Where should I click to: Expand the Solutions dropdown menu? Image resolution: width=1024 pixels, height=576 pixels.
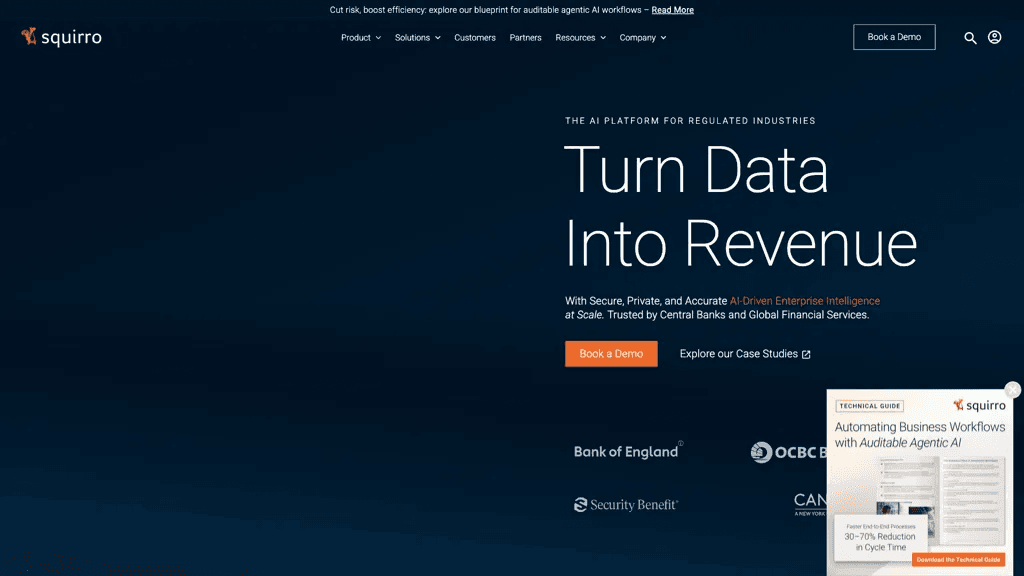(x=417, y=38)
